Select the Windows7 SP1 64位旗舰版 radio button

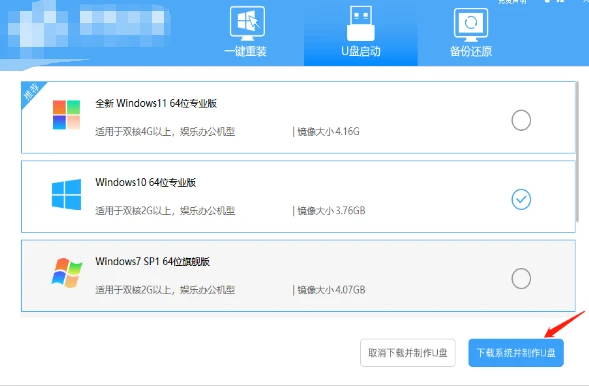(521, 279)
